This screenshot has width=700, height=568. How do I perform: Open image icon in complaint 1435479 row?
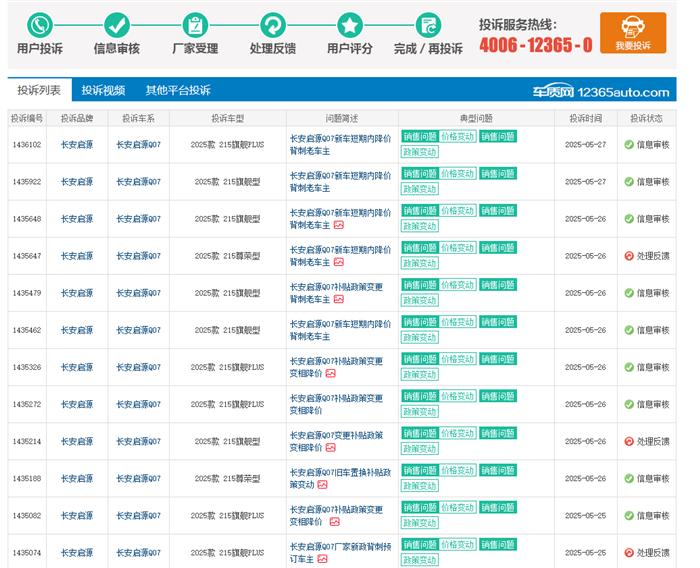pos(339,299)
